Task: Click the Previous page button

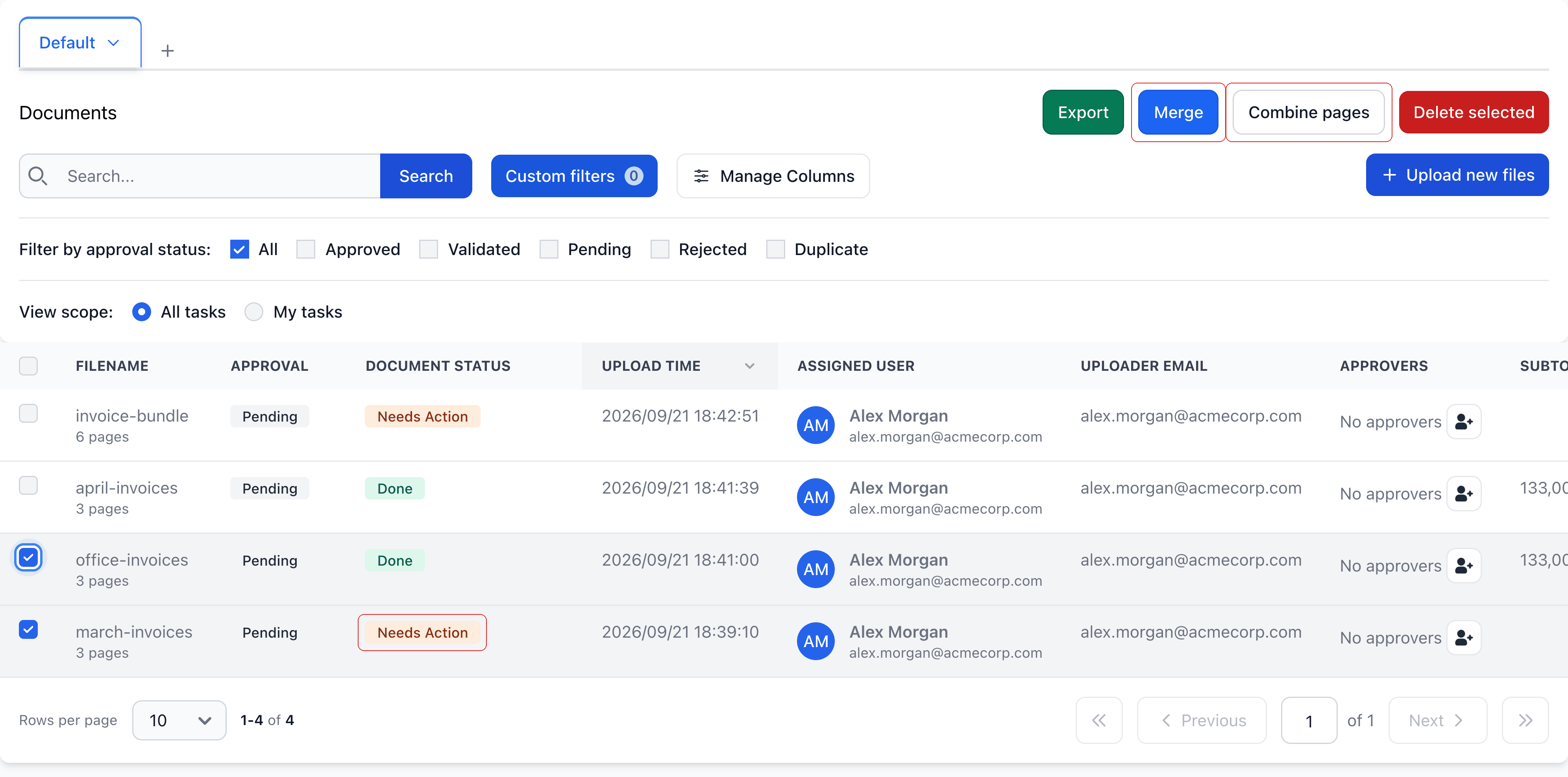Action: [1202, 720]
